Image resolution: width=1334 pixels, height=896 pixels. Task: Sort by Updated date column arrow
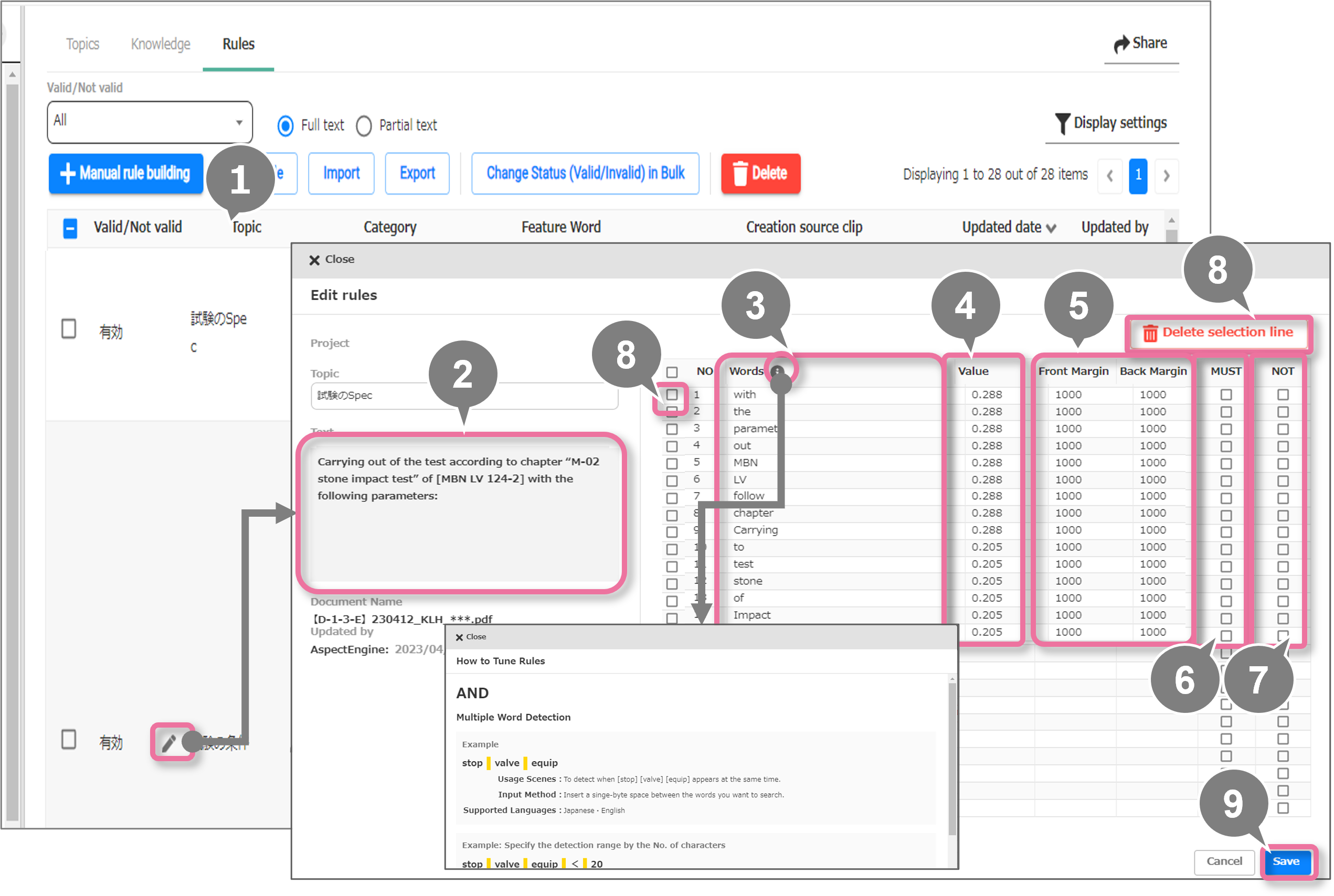tap(1051, 229)
